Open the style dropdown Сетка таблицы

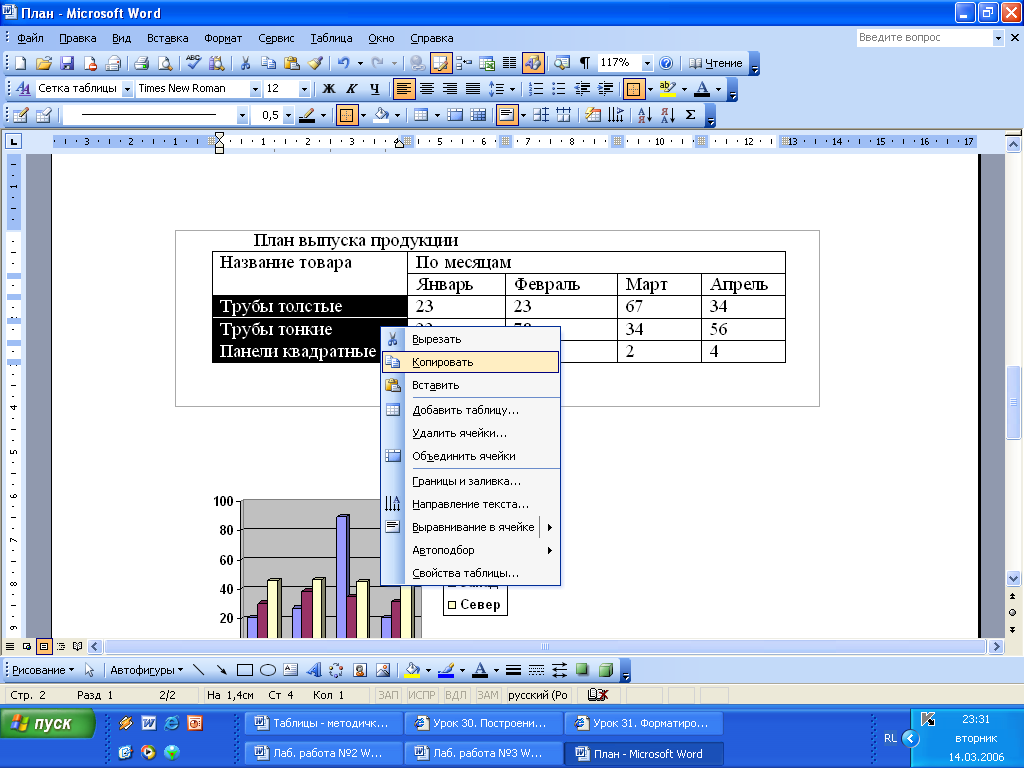click(127, 89)
